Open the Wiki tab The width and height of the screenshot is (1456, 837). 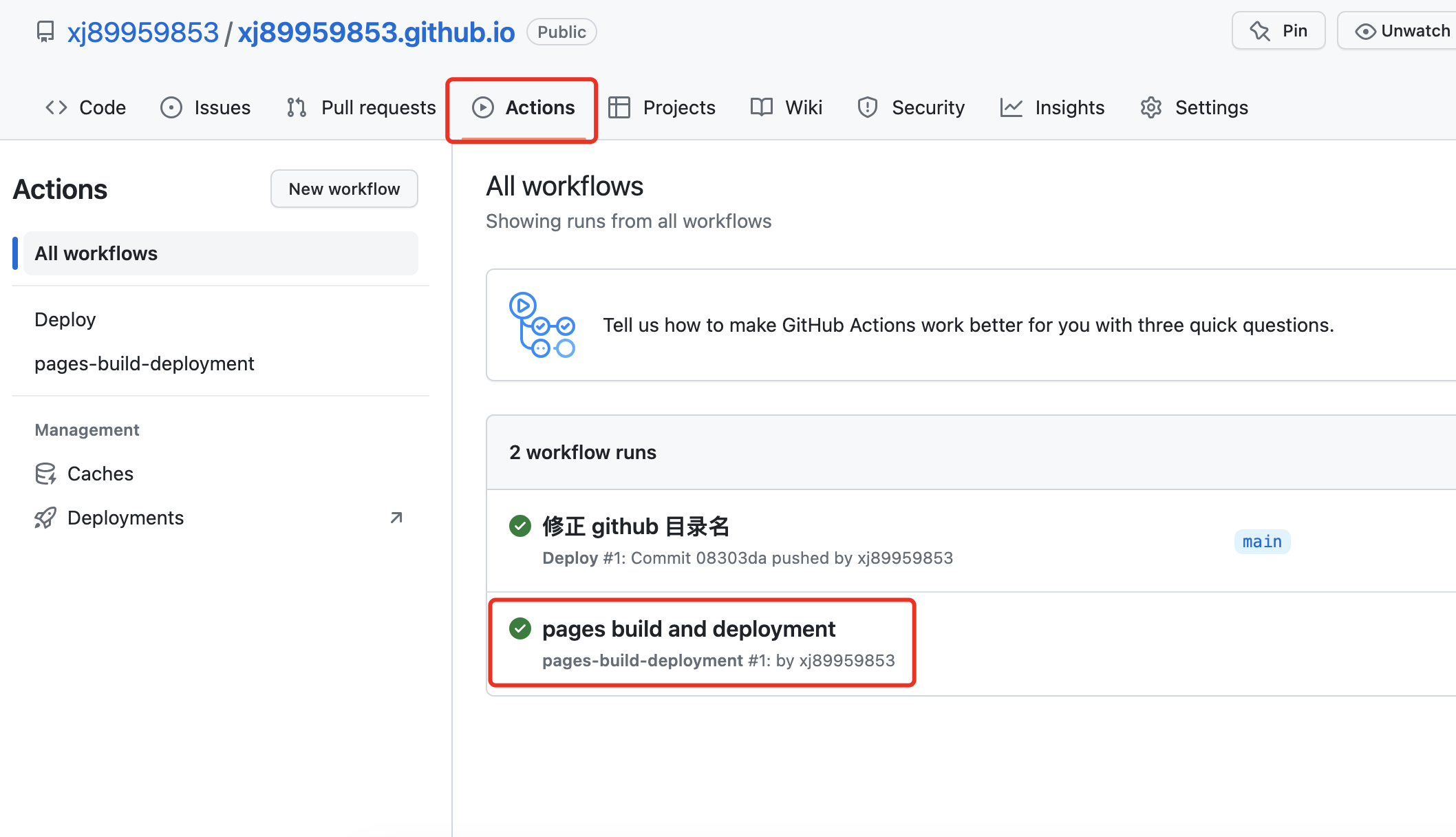click(786, 107)
